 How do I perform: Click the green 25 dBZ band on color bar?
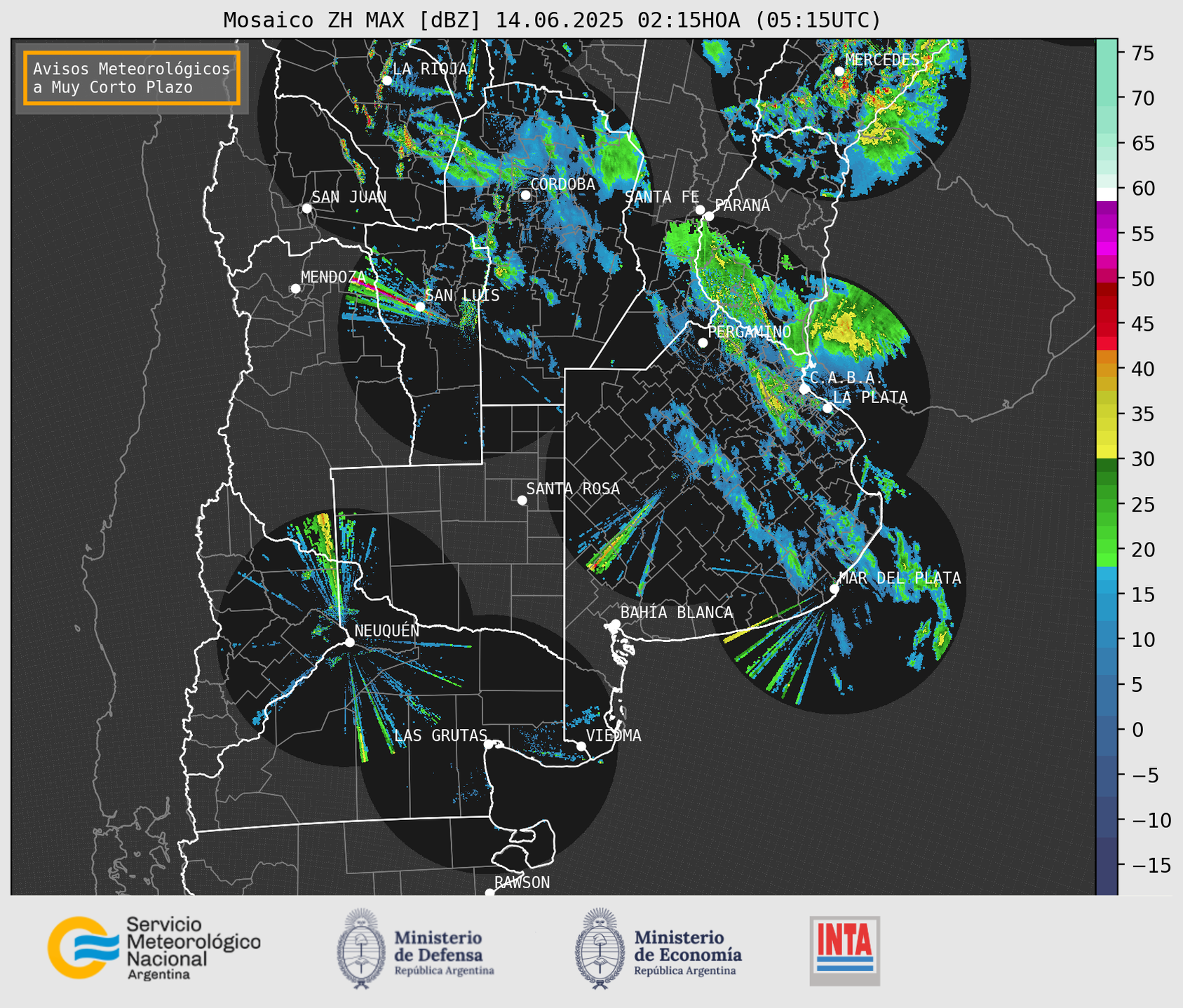point(1106,504)
